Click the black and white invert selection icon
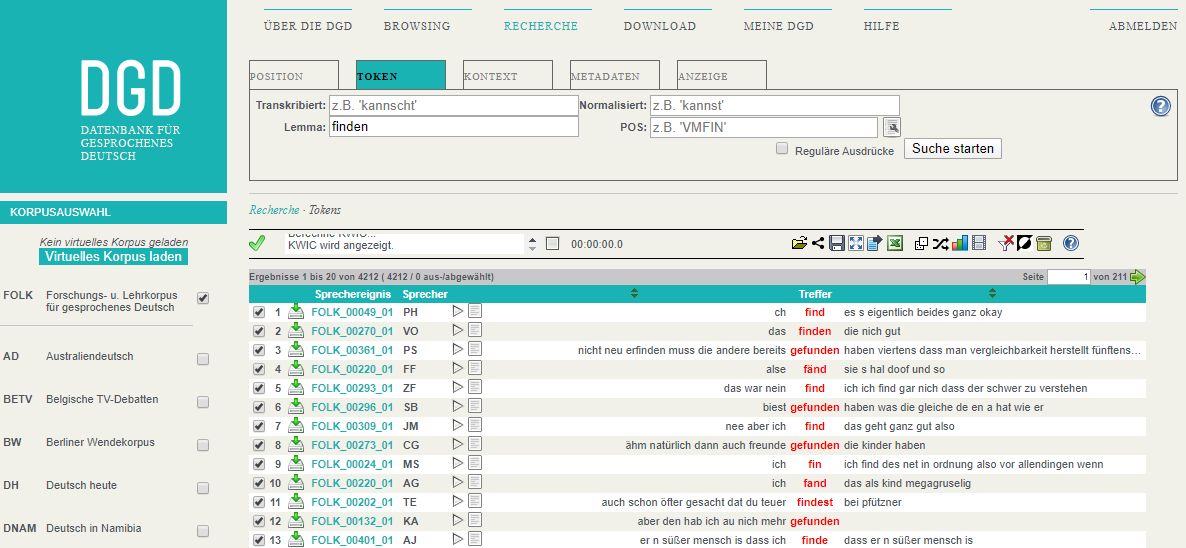Screen dimensions: 1186x548 [x=1025, y=243]
